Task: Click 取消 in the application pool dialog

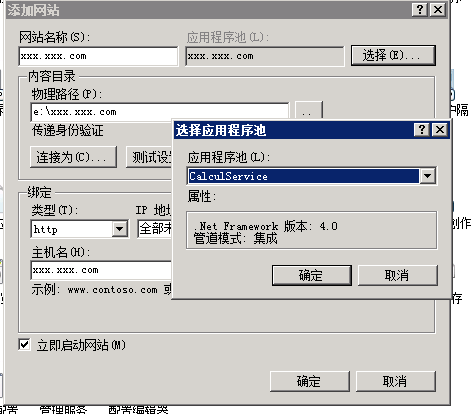Action: pos(397,275)
